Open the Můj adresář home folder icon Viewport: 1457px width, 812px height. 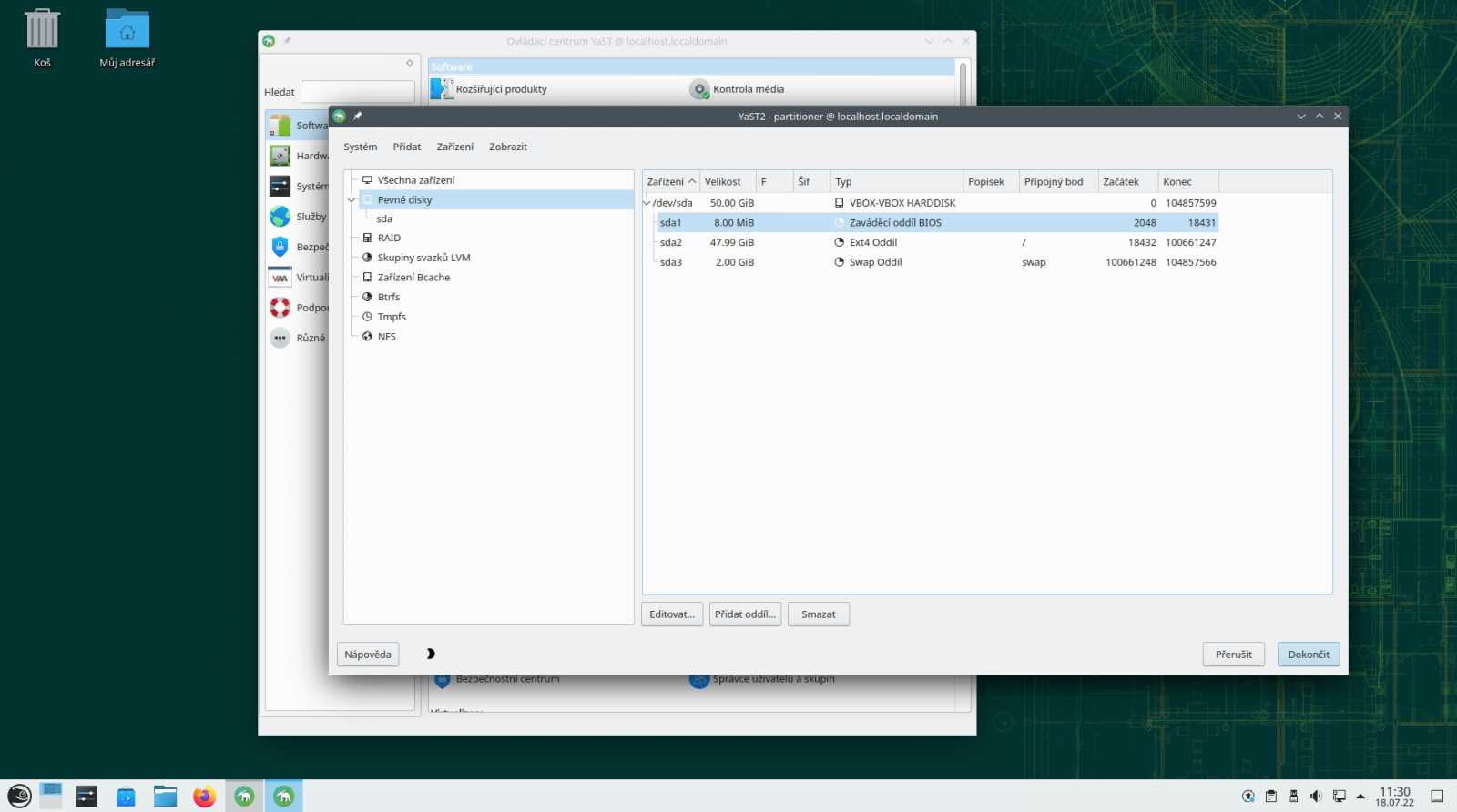tap(127, 28)
